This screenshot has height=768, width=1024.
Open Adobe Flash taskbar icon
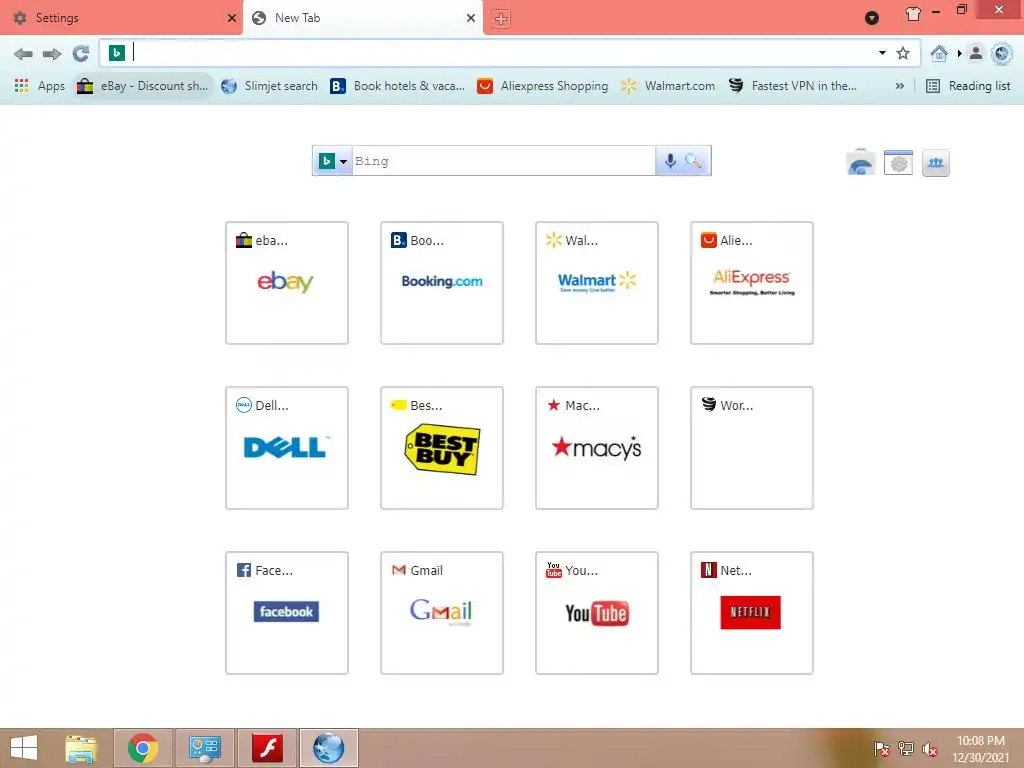pyautogui.click(x=267, y=748)
